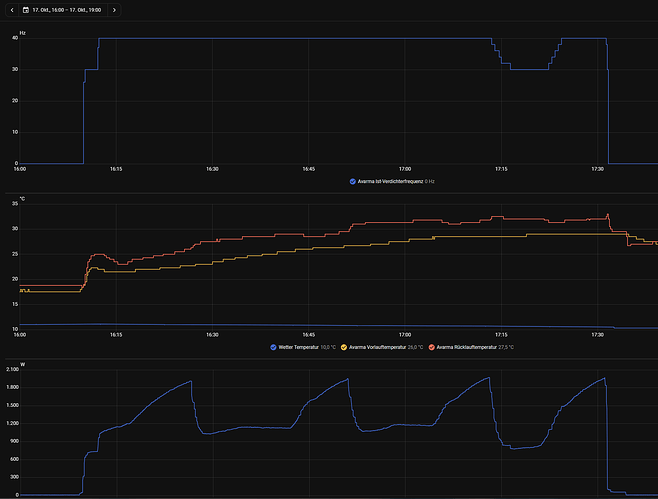This screenshot has width=658, height=499.
Task: Click the 'Avarma Rücklauftemperatur' legend label
Action: point(466,347)
